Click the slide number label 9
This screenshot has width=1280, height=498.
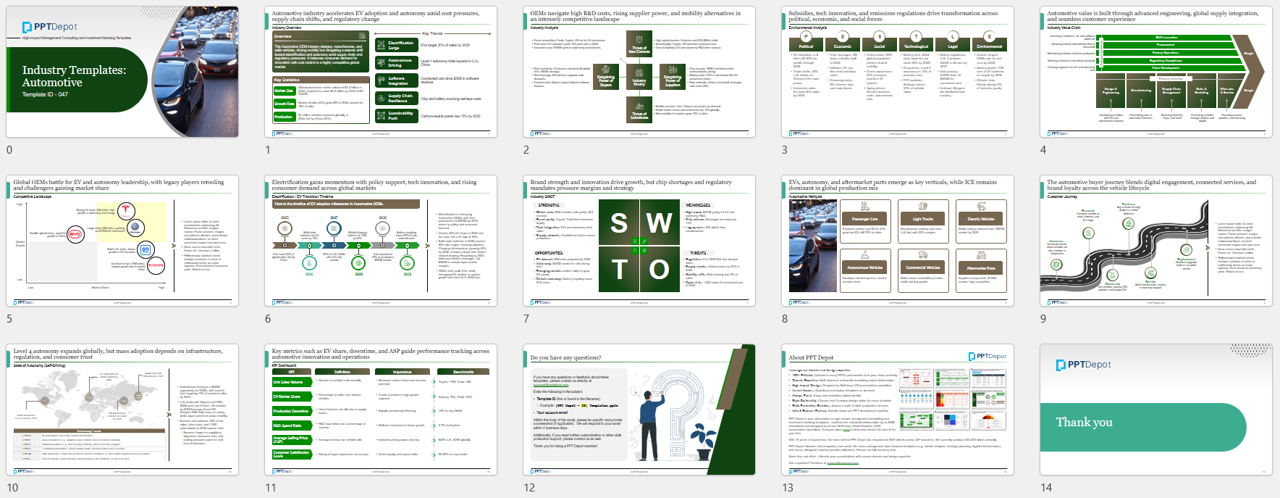1041,318
